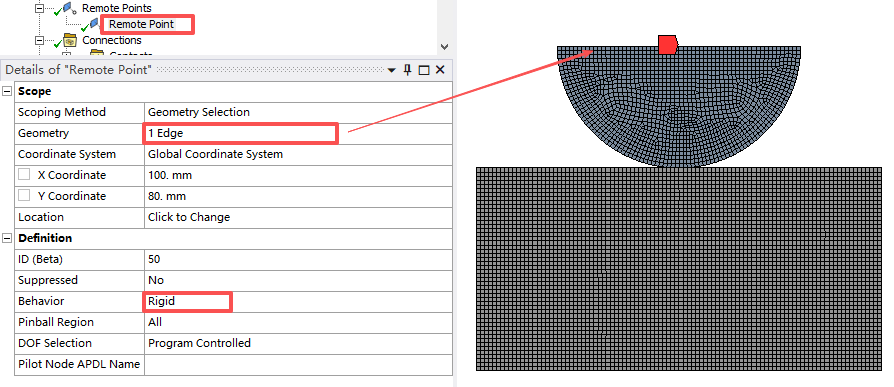894x387 pixels.
Task: Click the Connections folder icon
Action: [x=70, y=40]
